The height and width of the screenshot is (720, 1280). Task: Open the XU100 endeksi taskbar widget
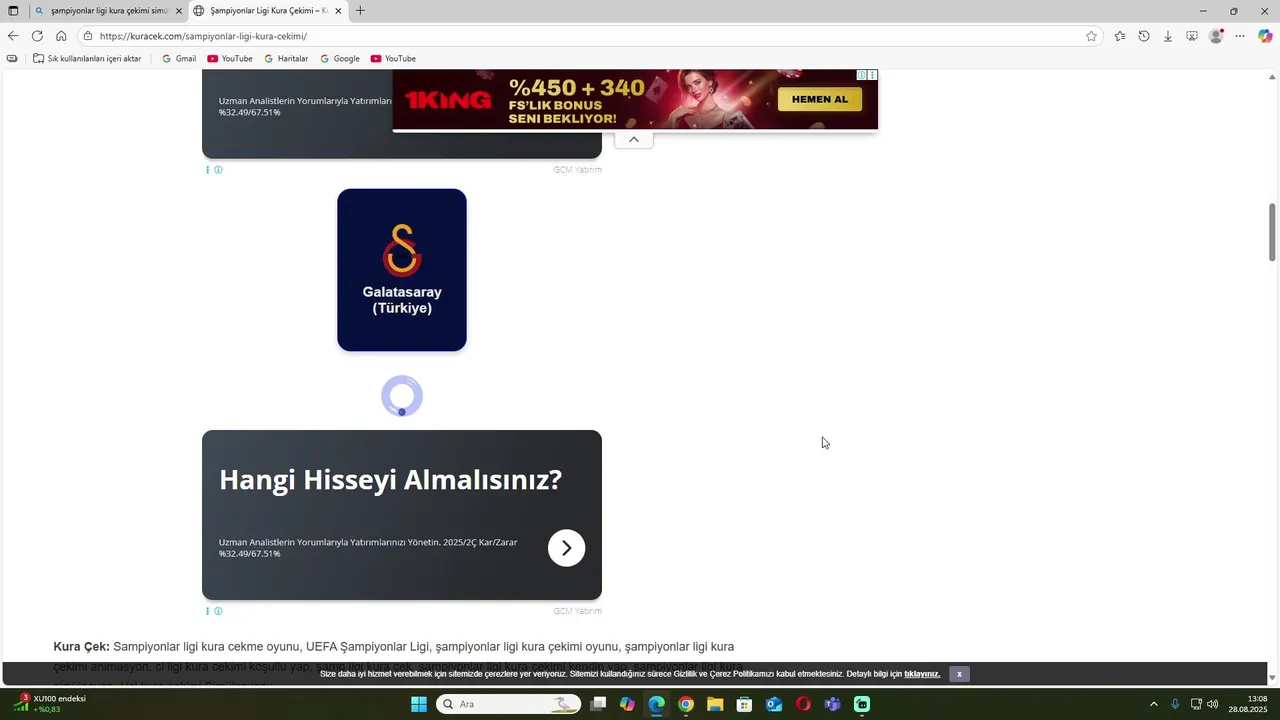pos(50,704)
